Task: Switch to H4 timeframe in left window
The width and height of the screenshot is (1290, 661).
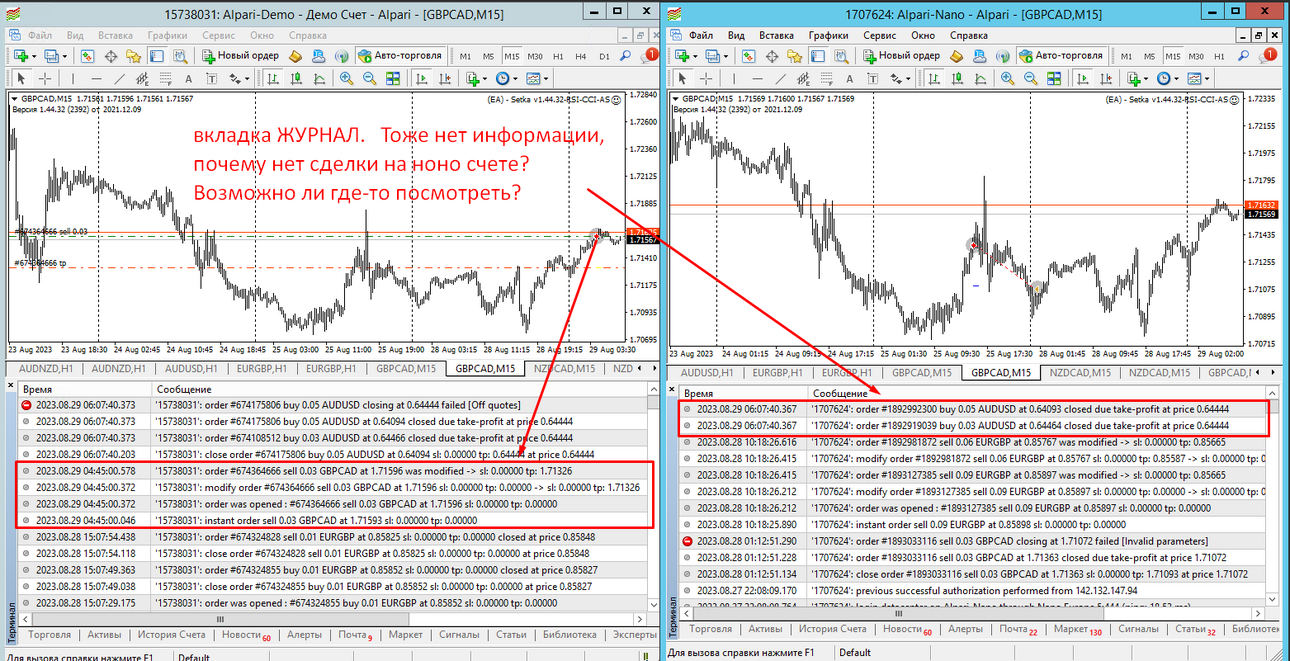Action: coord(580,55)
